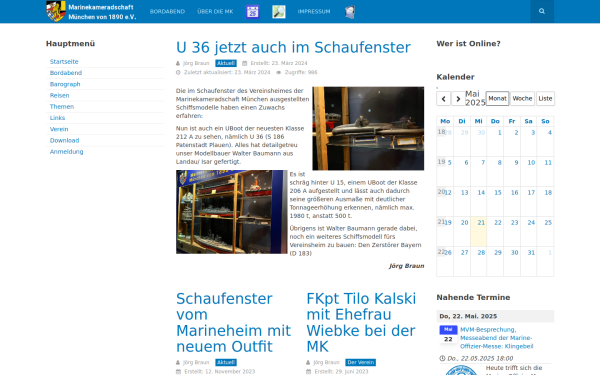Click the Nahende Termine heading
600x375 pixels.
click(473, 297)
